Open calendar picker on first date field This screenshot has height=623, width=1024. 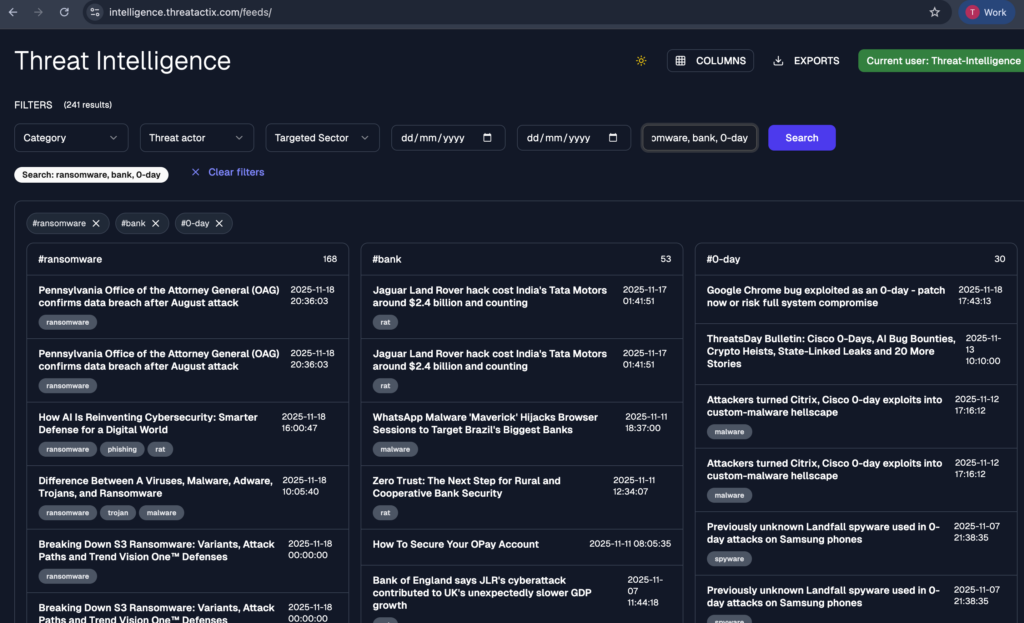tap(487, 138)
